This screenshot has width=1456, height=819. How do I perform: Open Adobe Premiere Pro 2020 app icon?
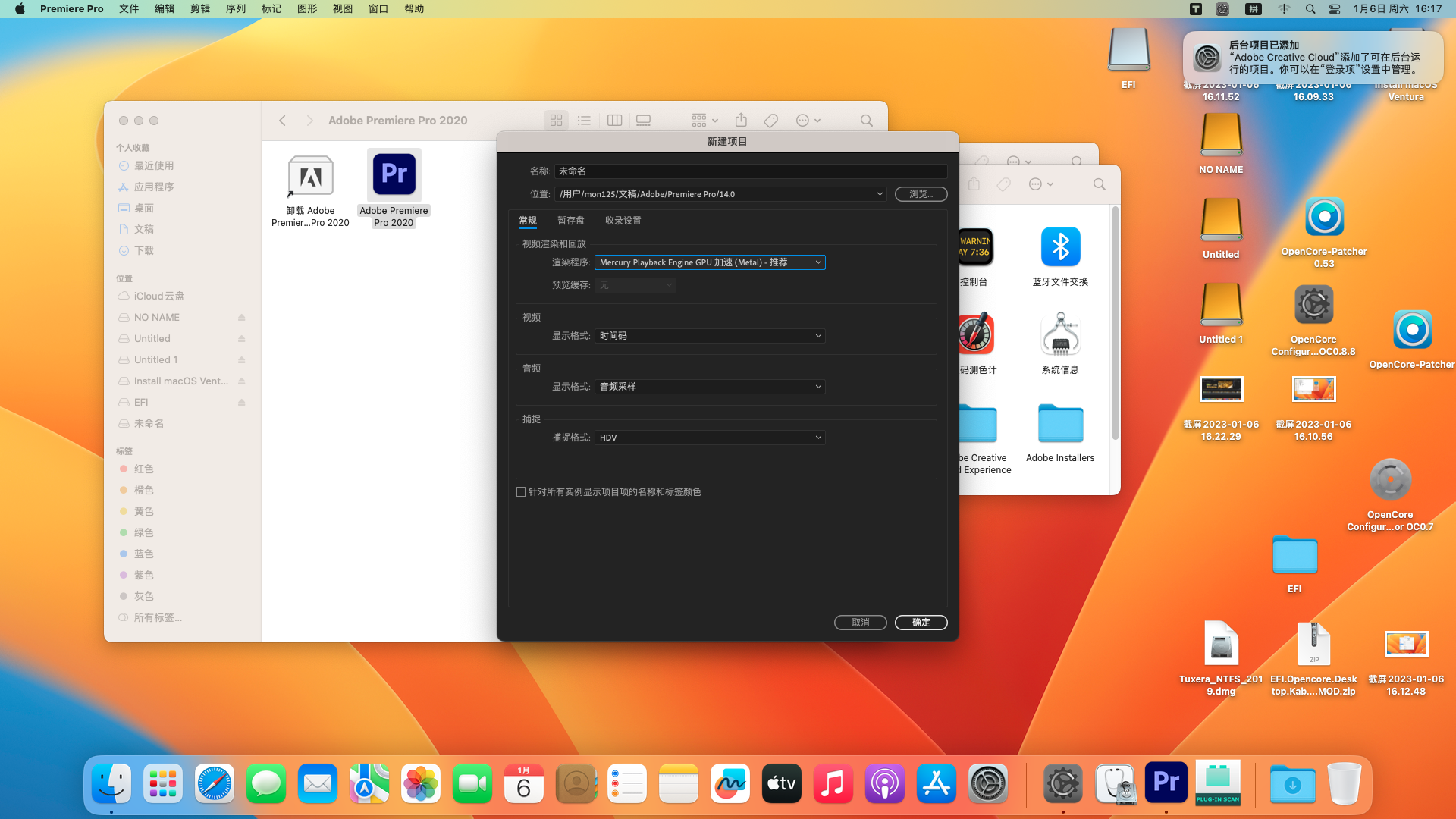click(x=394, y=175)
